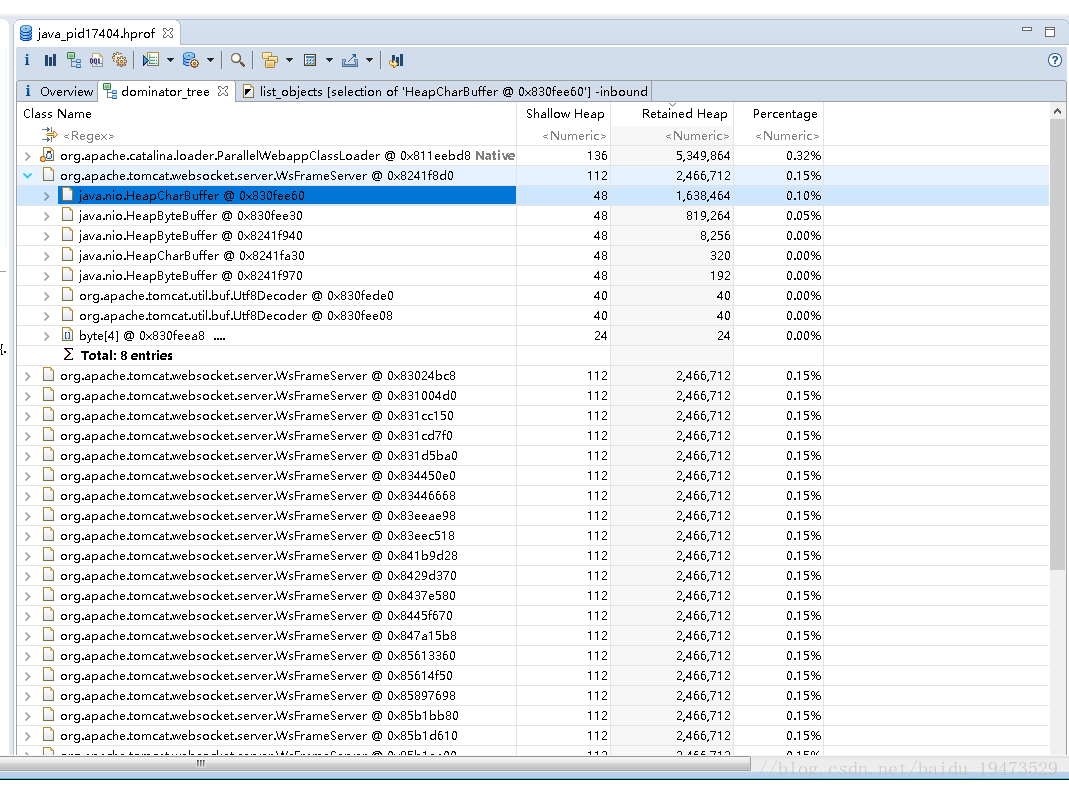Create a class histogram
Image resolution: width=1069 pixels, height=789 pixels.
pyautogui.click(x=50, y=60)
